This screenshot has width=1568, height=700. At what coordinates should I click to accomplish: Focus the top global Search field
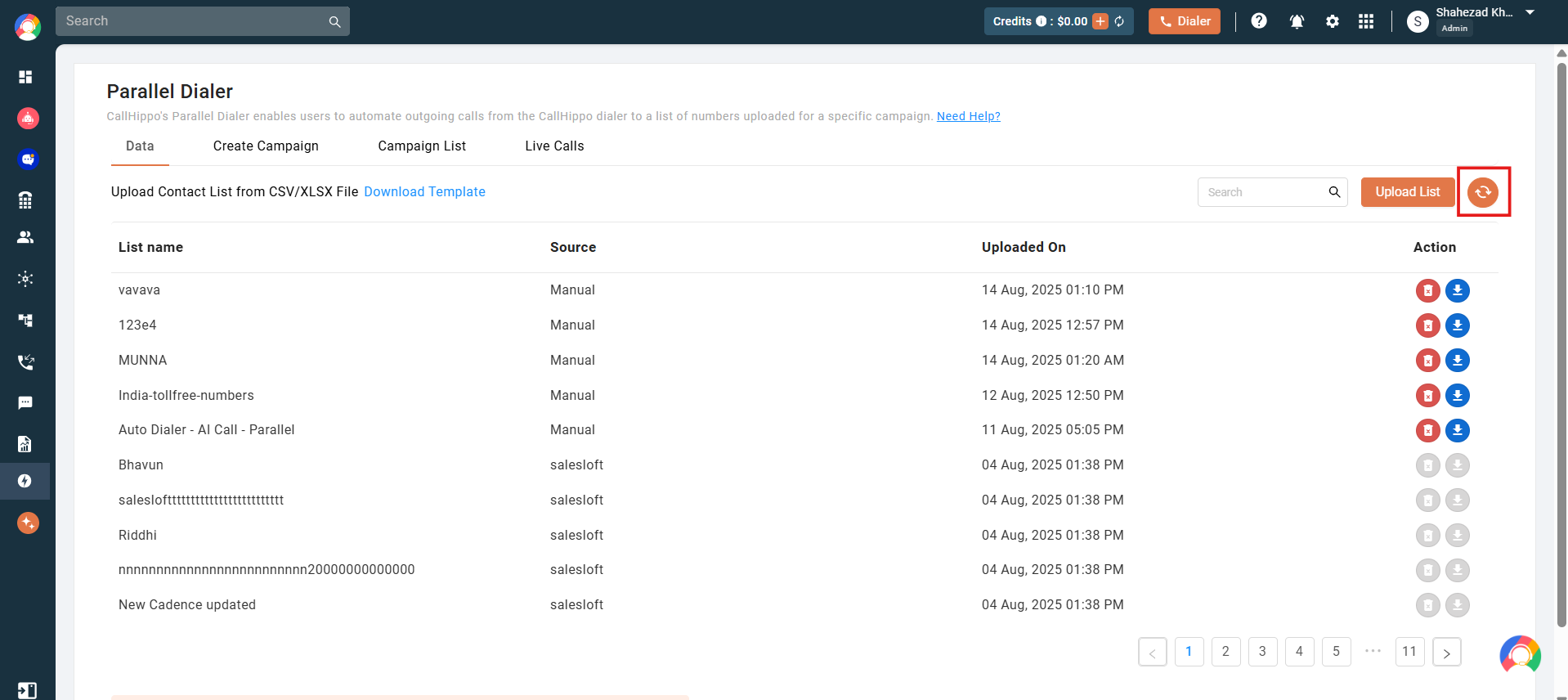click(202, 21)
